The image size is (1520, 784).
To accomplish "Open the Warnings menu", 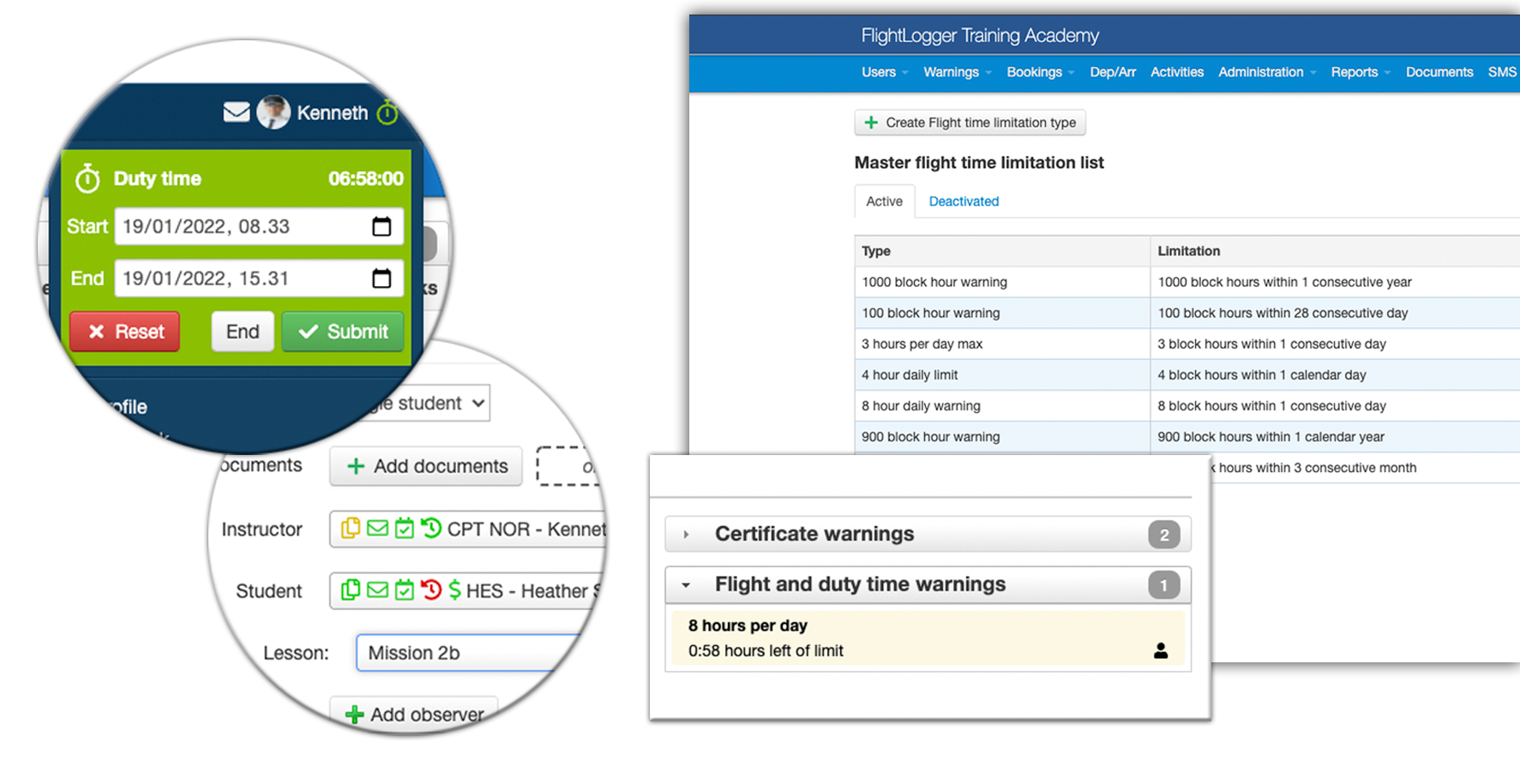I will [x=957, y=72].
